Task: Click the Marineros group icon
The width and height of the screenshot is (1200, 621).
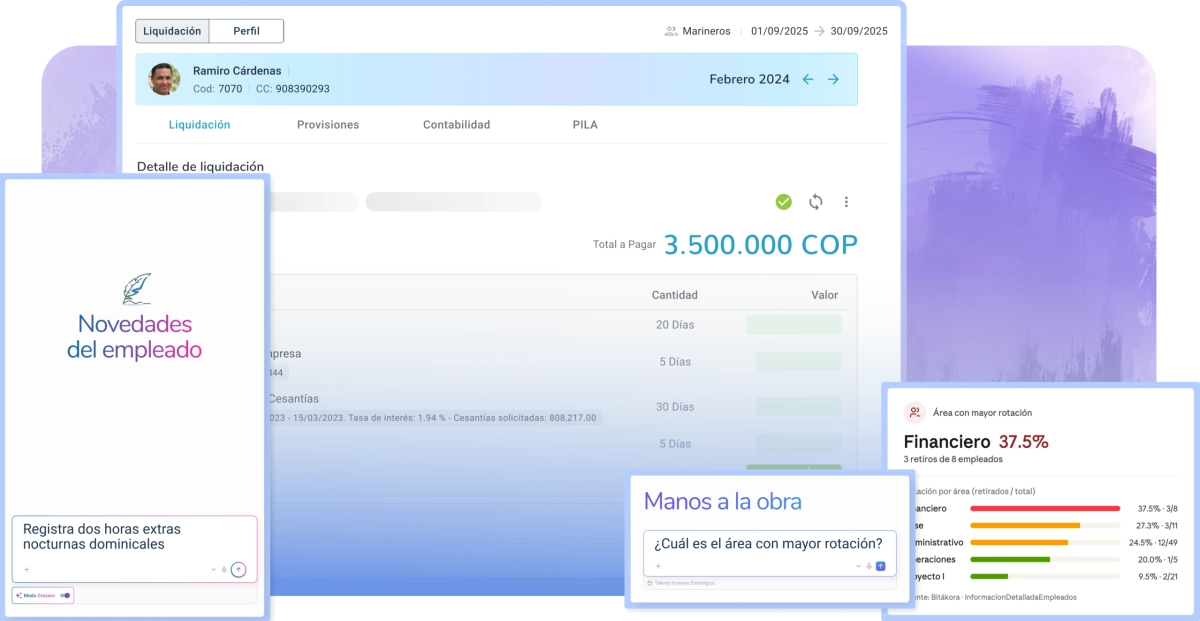Action: [x=671, y=31]
